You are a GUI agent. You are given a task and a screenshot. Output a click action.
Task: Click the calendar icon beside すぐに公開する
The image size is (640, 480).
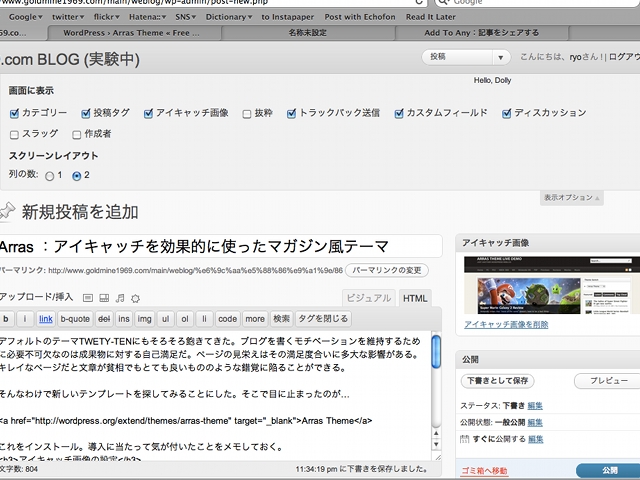coord(464,439)
